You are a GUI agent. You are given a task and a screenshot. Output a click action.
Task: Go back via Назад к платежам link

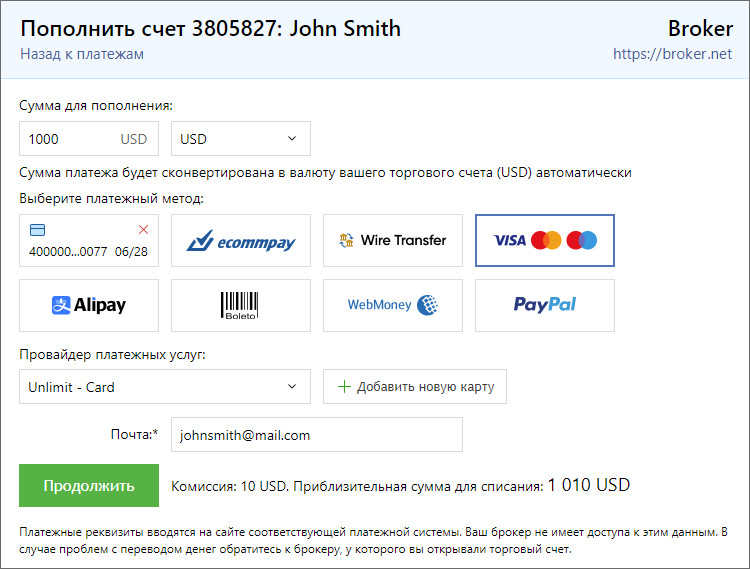point(82,54)
